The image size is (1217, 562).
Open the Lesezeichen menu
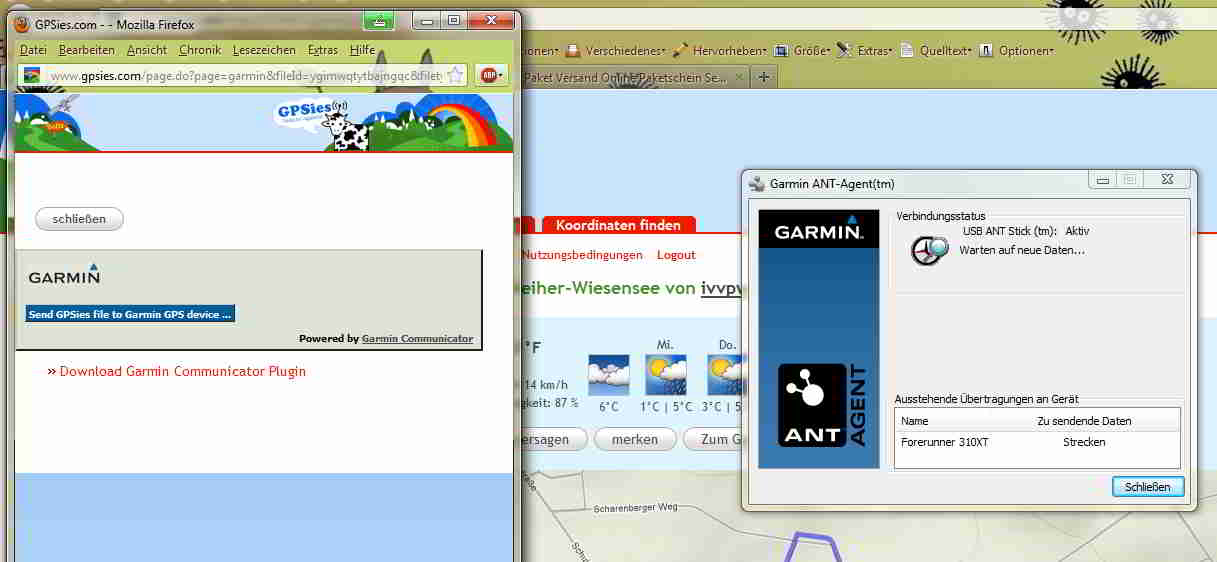(264, 50)
